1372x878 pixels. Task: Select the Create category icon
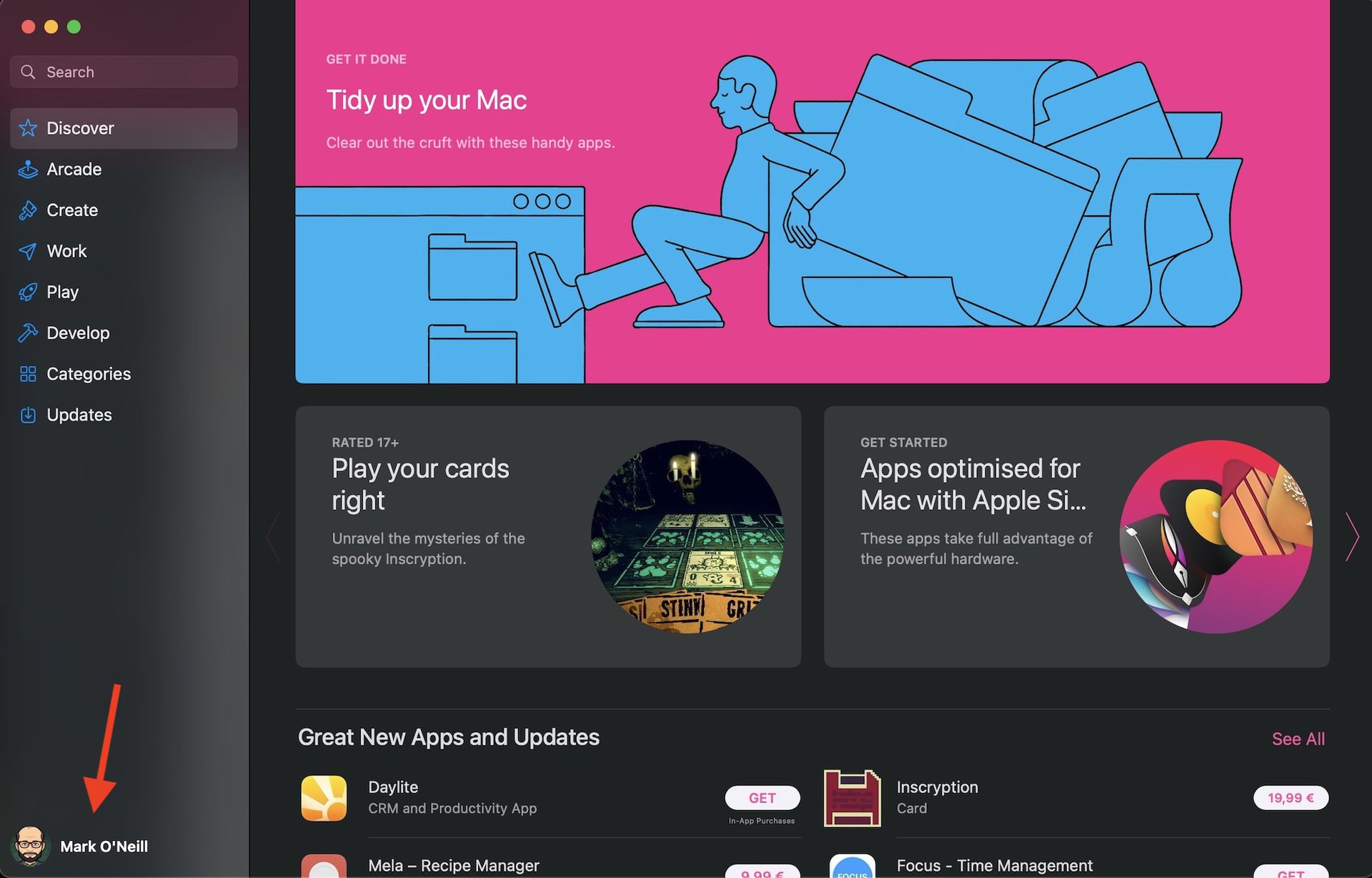pos(27,210)
